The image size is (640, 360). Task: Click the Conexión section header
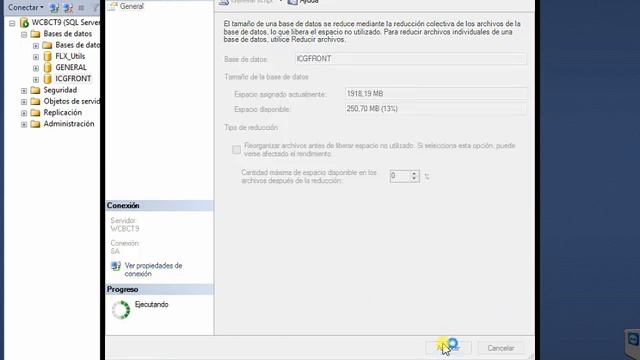click(x=159, y=206)
